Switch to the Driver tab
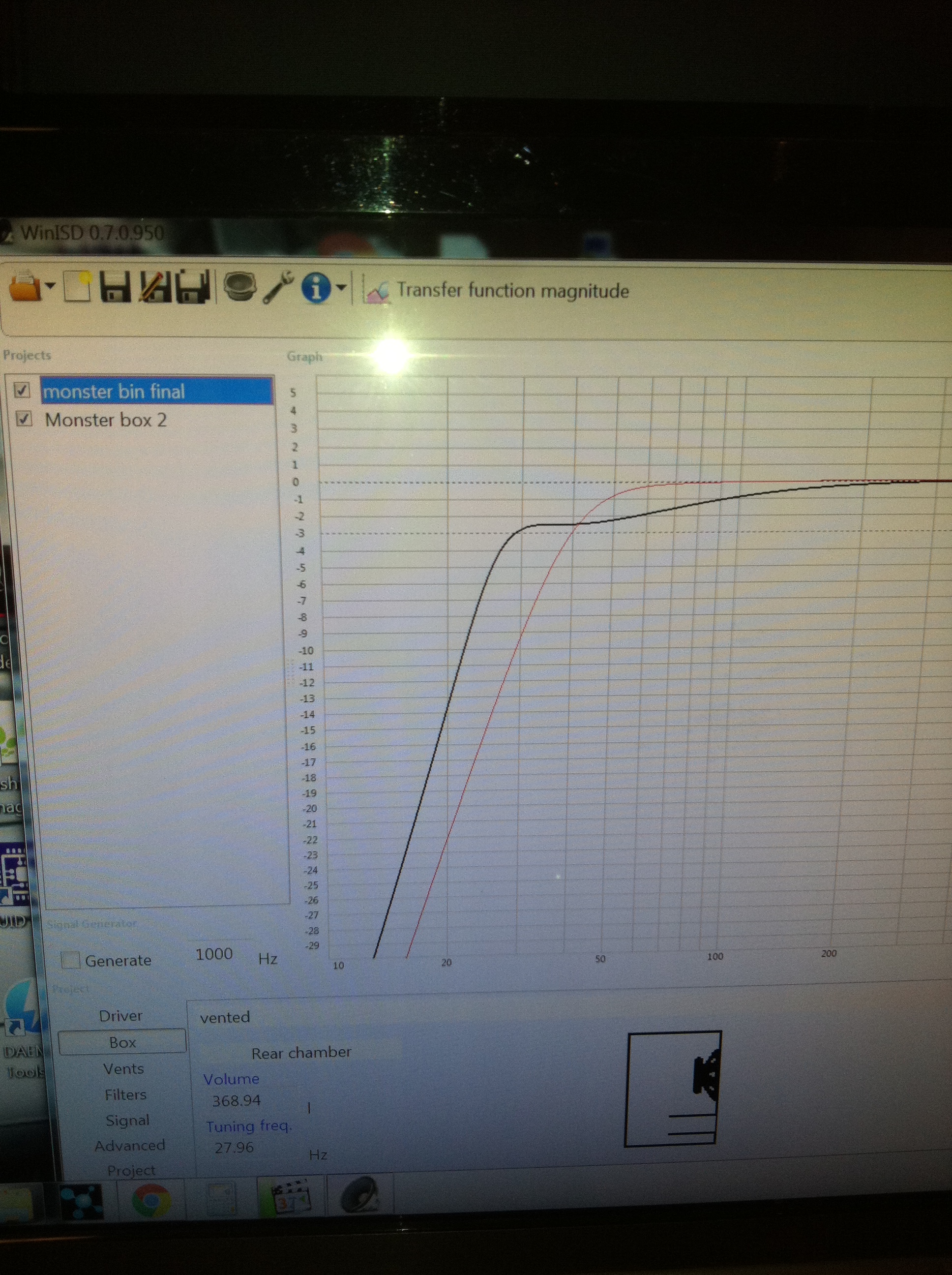 120,1016
